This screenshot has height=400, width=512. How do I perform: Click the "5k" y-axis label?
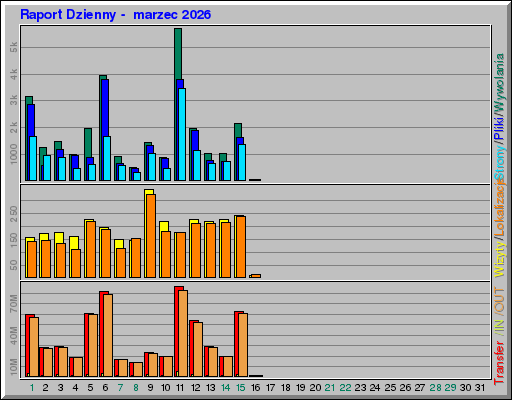coord(14,47)
